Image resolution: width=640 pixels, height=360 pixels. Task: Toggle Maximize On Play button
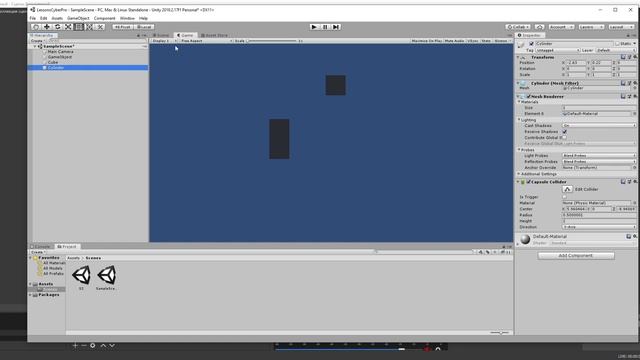(427, 41)
